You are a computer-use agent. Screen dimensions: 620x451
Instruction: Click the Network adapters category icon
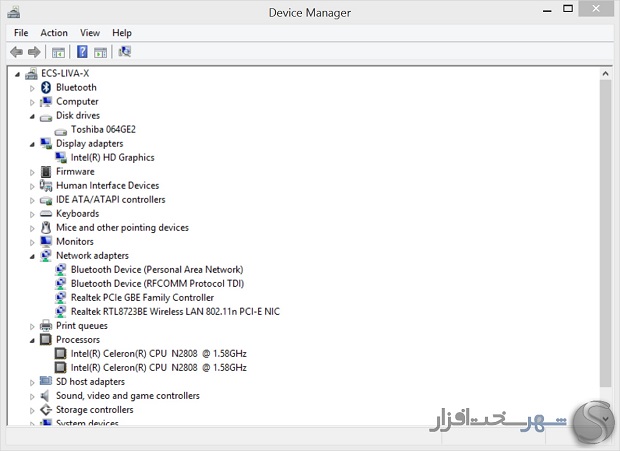click(46, 256)
